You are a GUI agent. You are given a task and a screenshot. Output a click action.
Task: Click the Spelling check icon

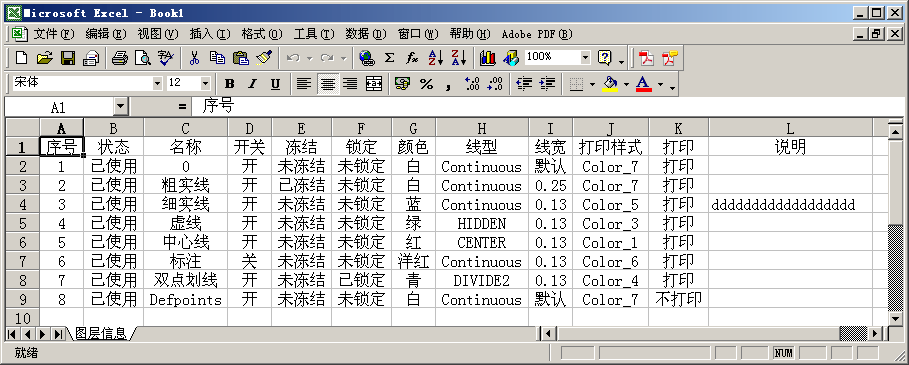[166, 57]
